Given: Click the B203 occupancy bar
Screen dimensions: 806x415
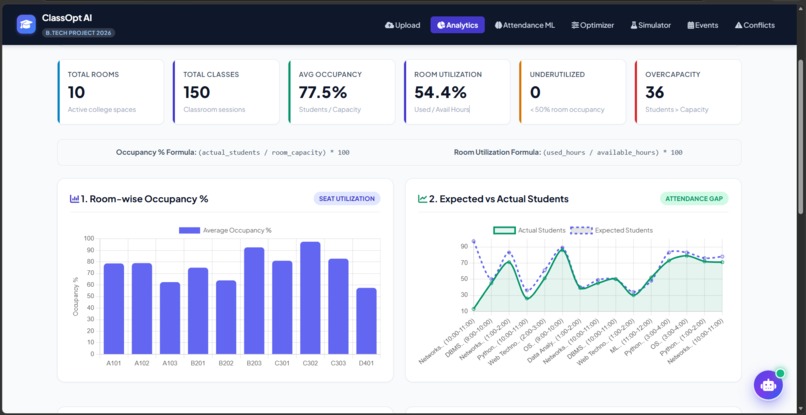Looking at the screenshot, I should point(254,301).
